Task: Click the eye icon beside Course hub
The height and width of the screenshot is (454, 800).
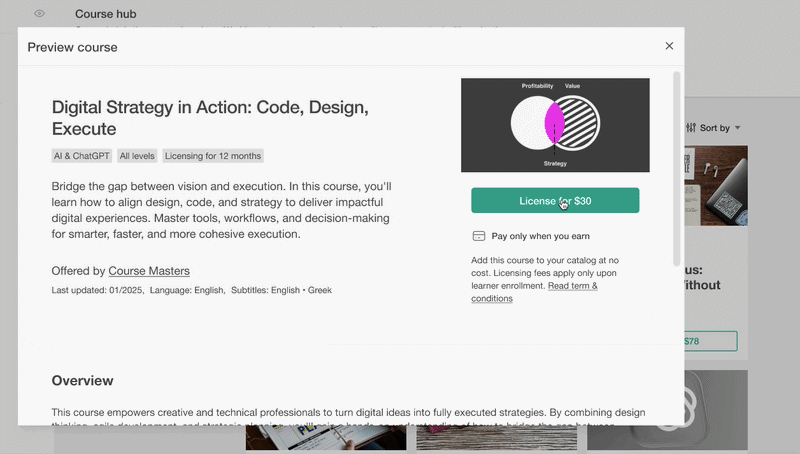Action: [40, 14]
